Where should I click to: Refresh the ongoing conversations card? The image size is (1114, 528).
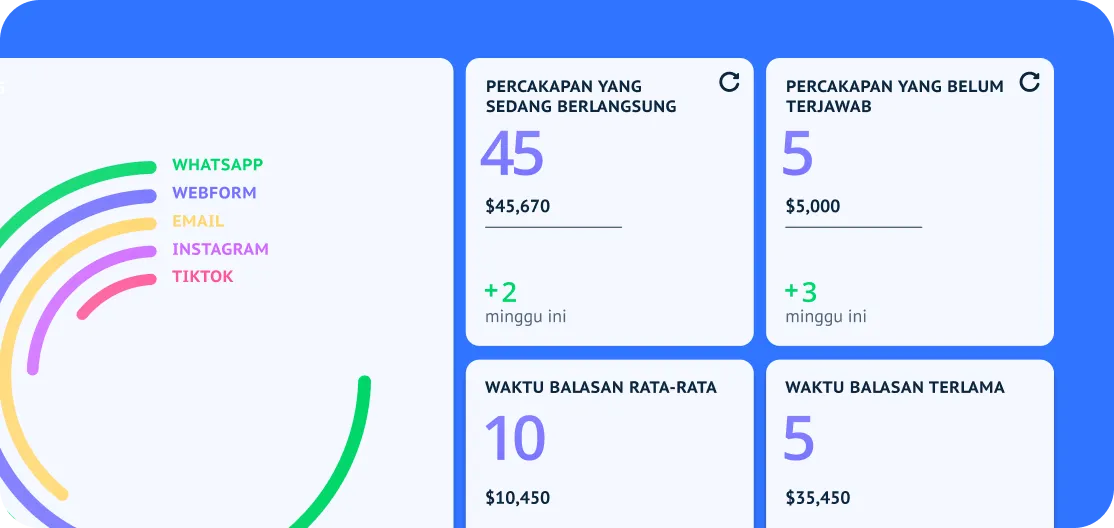(x=729, y=82)
